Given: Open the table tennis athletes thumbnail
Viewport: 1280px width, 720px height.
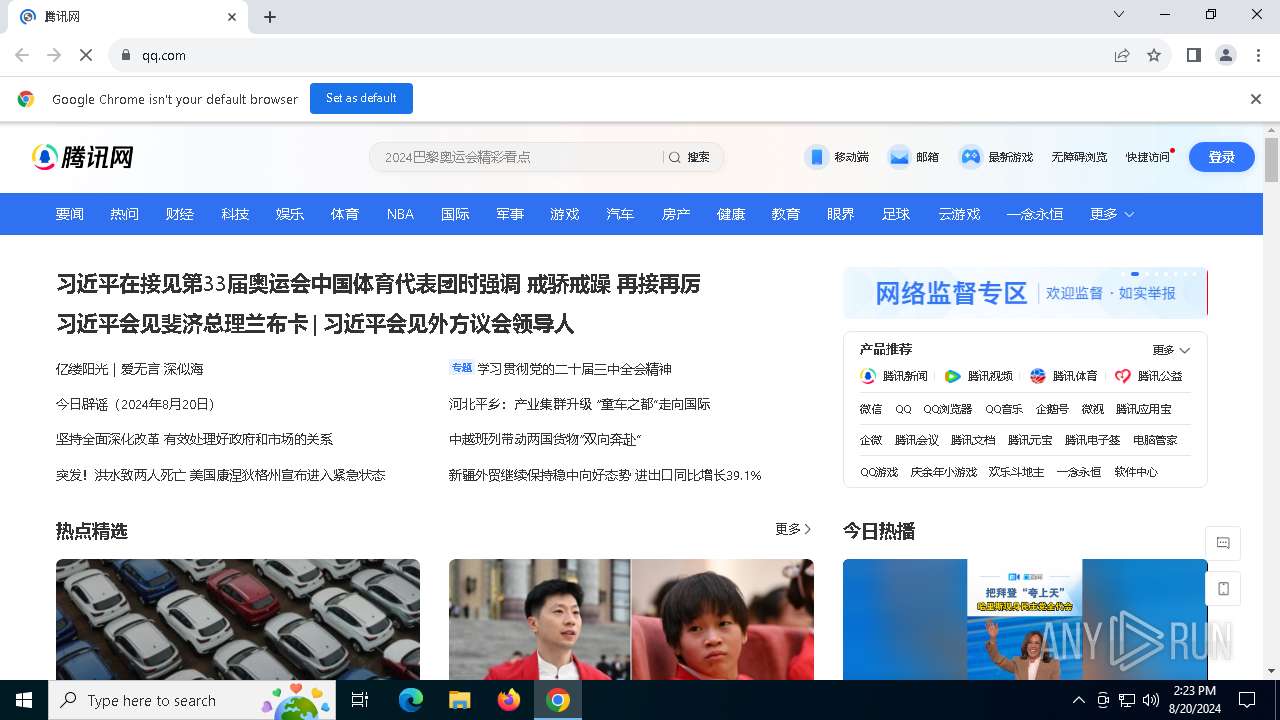Looking at the screenshot, I should (x=631, y=620).
